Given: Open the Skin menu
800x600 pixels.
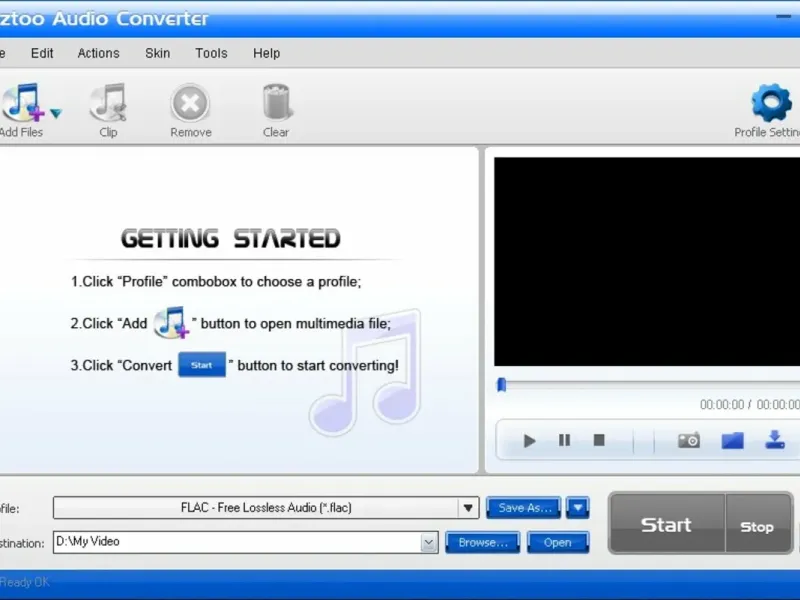Looking at the screenshot, I should pyautogui.click(x=157, y=53).
